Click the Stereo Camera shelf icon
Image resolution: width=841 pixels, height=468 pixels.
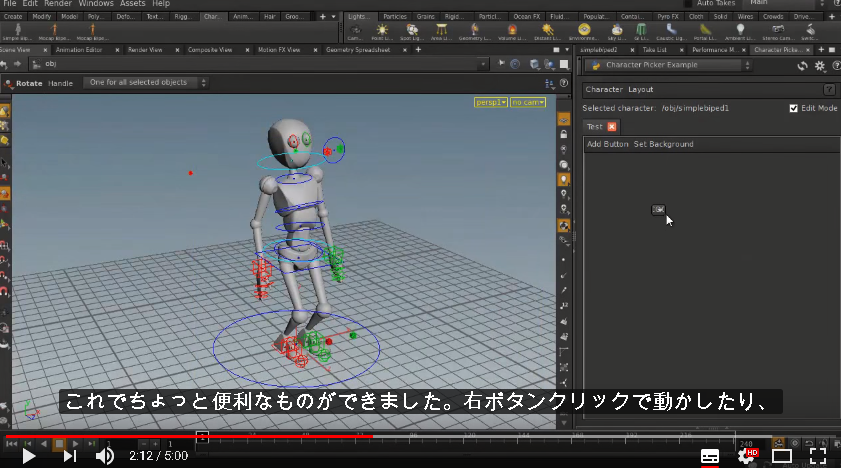[778, 32]
